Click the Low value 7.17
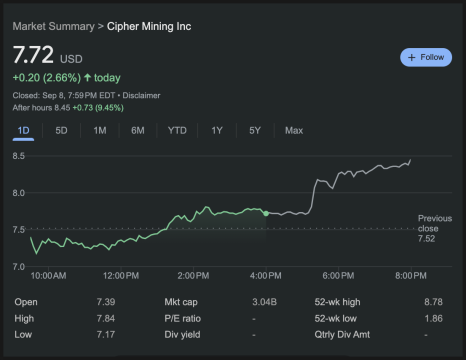 coord(106,334)
